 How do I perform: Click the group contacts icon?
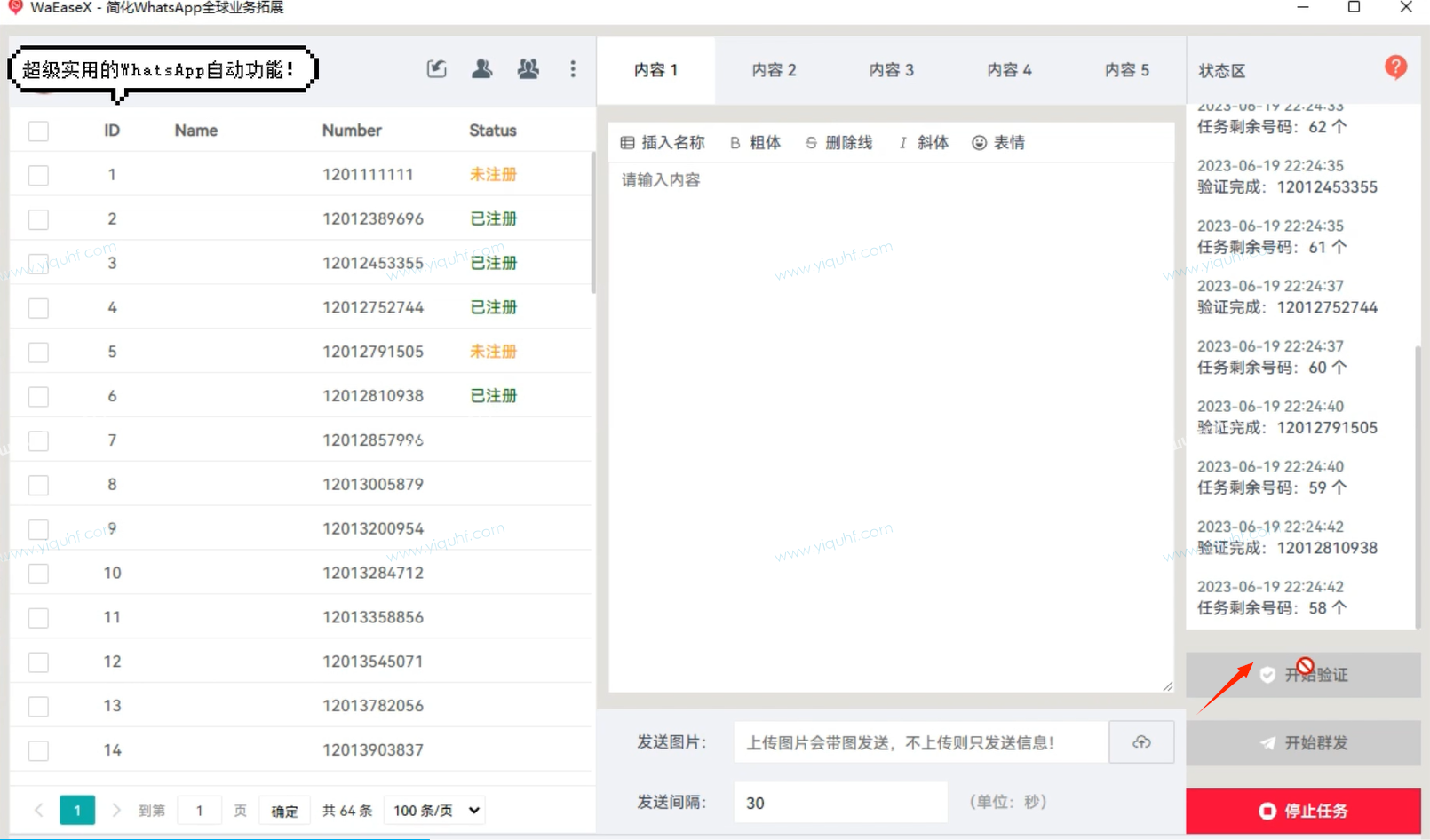(x=528, y=69)
